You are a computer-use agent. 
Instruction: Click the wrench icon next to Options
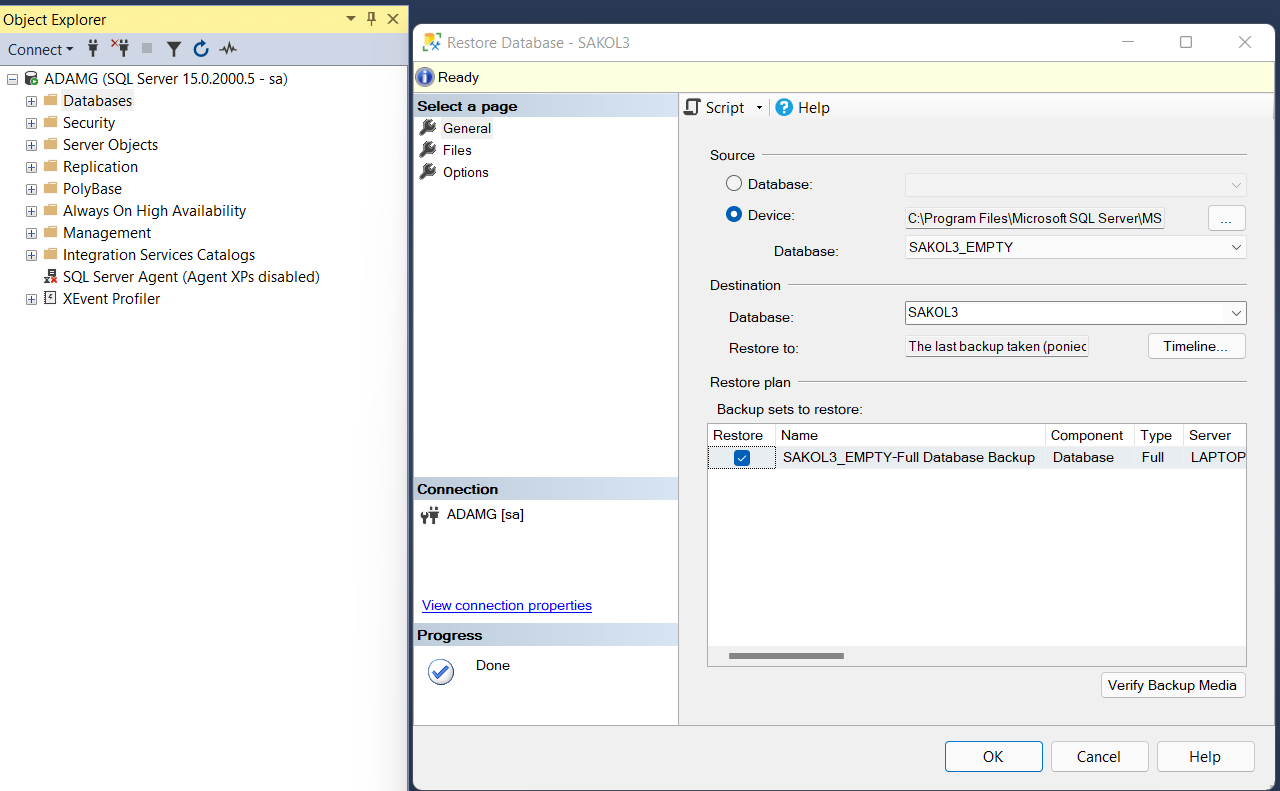(428, 172)
